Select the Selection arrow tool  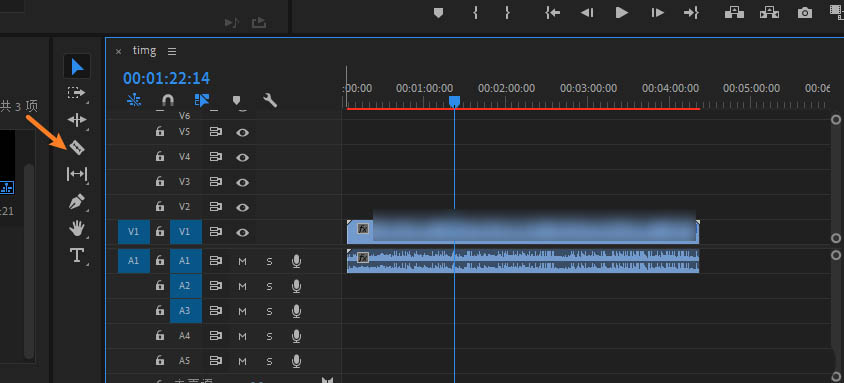click(77, 67)
